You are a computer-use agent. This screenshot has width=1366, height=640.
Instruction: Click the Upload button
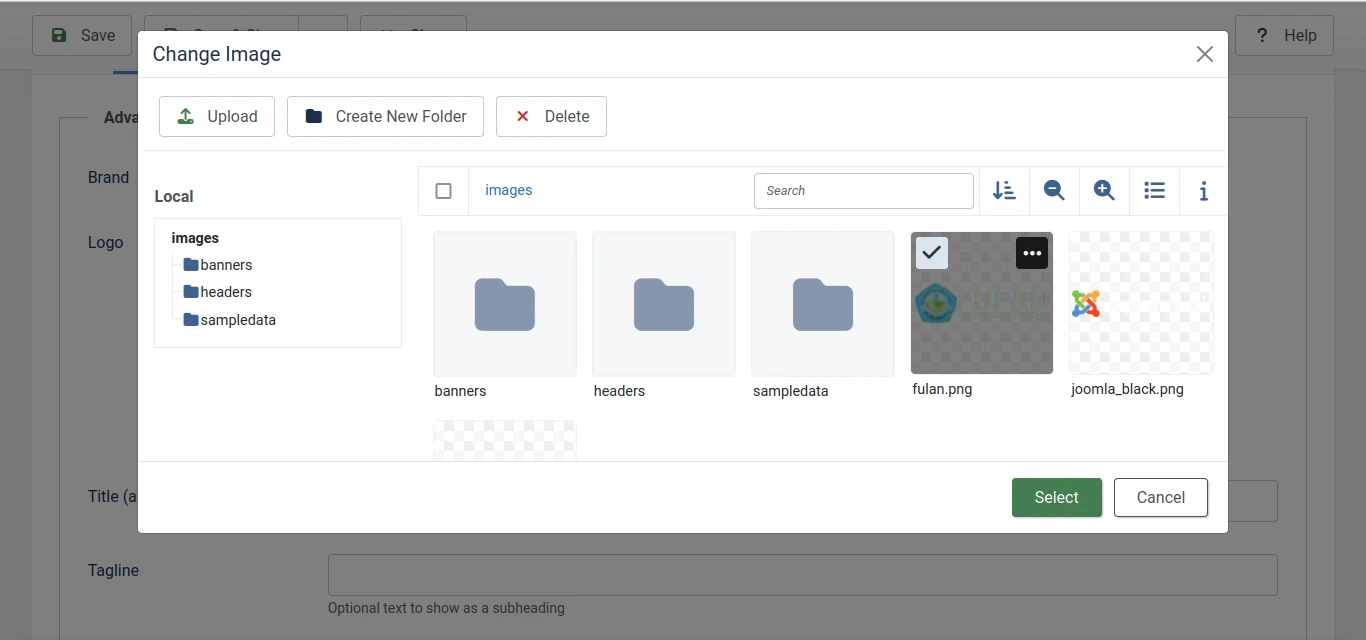click(217, 116)
